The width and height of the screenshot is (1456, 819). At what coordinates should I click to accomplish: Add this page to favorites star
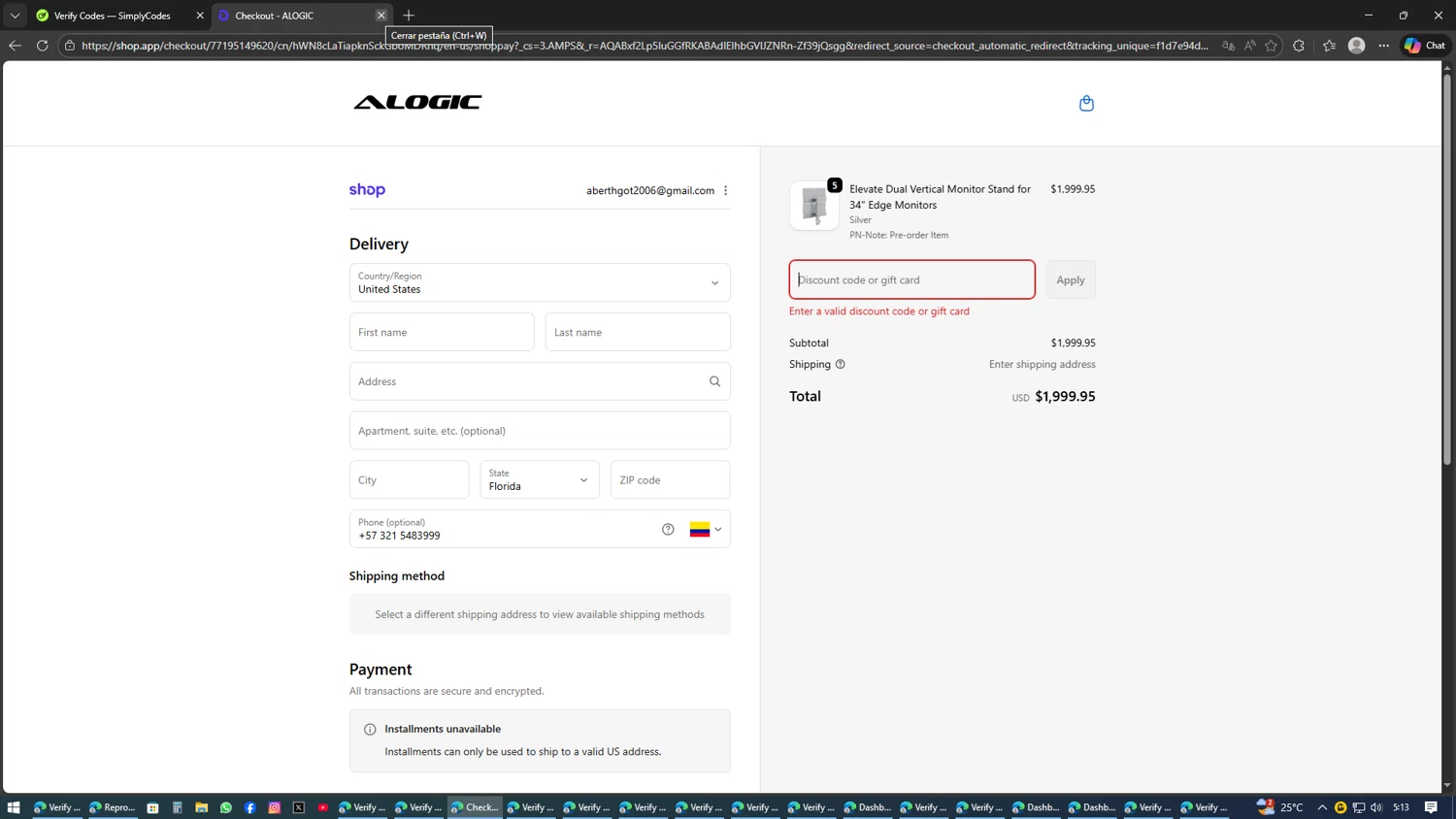click(x=1271, y=46)
